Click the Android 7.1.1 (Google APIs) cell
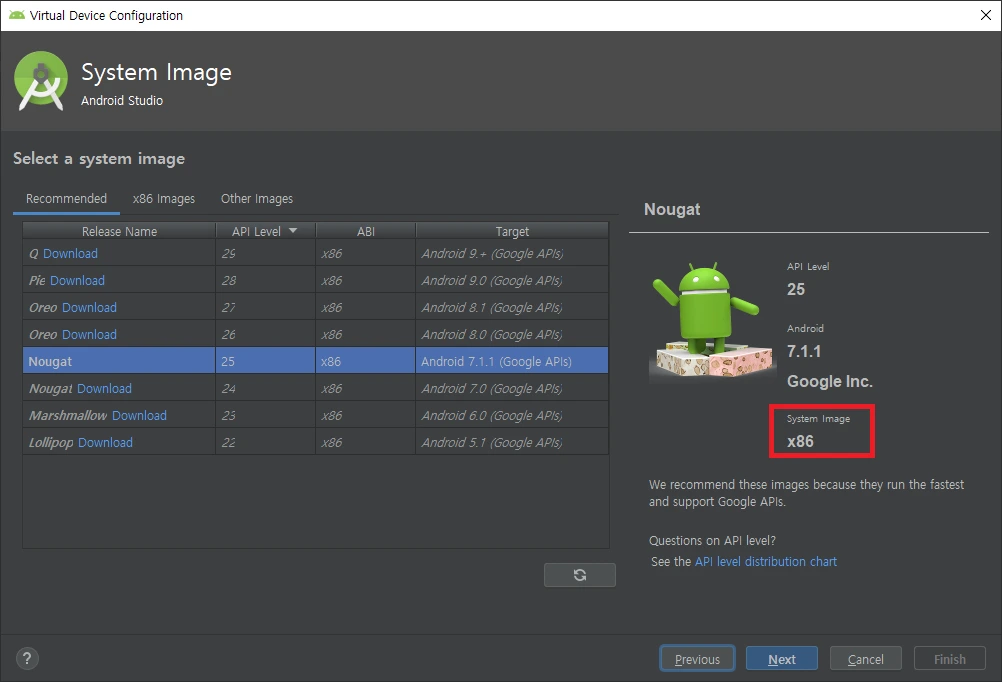 pos(512,361)
